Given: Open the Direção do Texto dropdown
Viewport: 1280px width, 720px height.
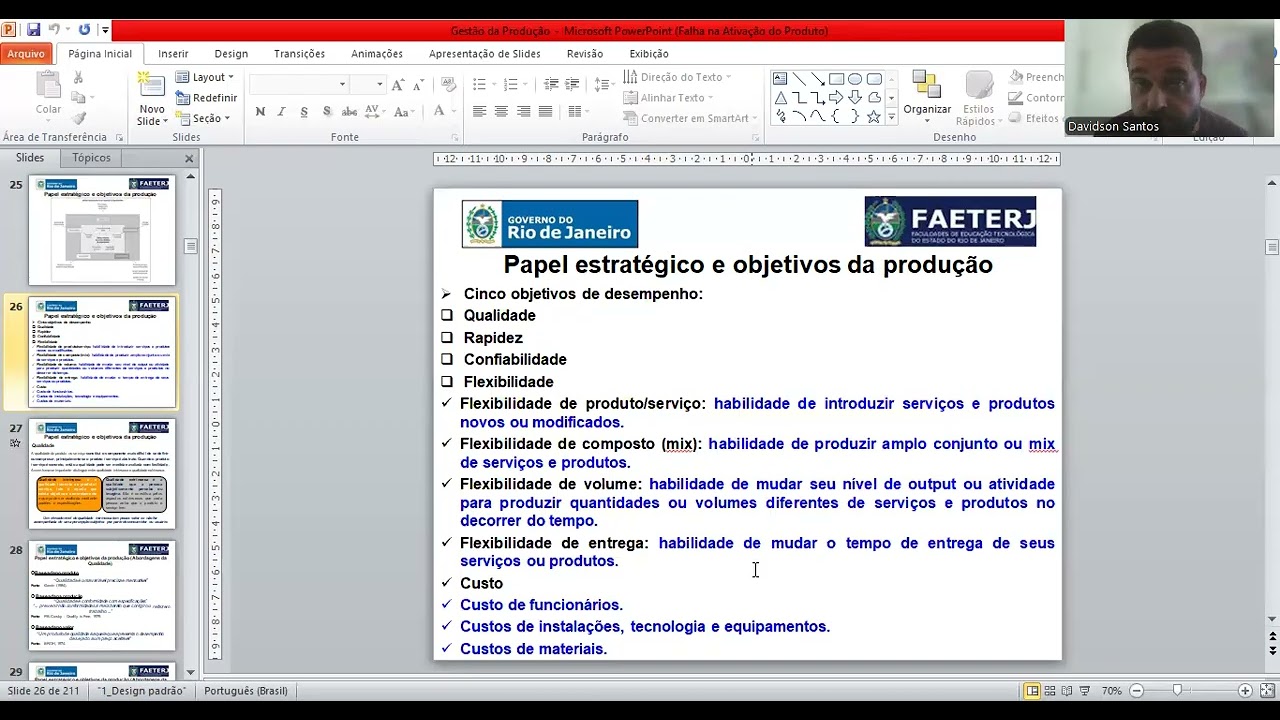Looking at the screenshot, I should pyautogui.click(x=677, y=77).
